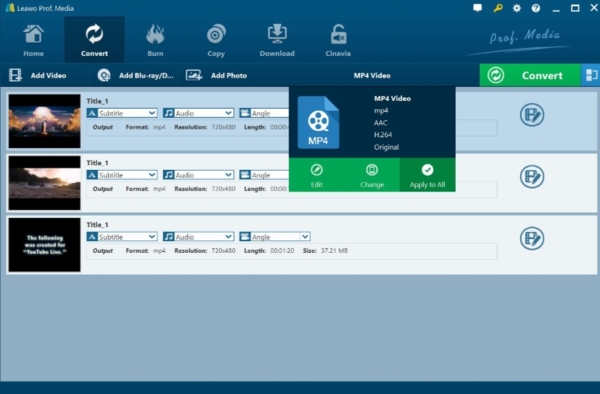Click the 00:01:20 length value
Image resolution: width=600 pixels, height=394 pixels.
(x=282, y=251)
